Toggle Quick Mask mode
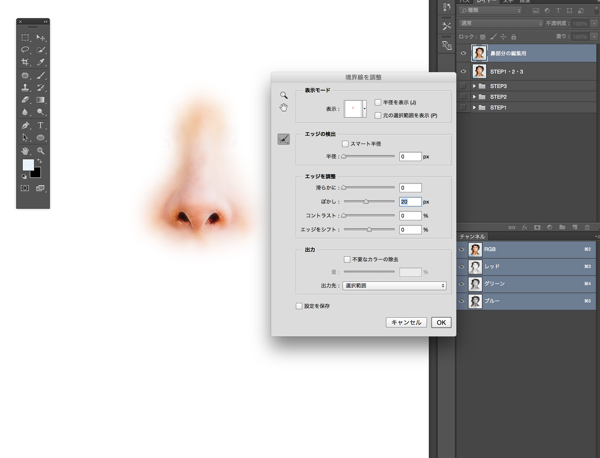The image size is (600, 458). click(25, 188)
